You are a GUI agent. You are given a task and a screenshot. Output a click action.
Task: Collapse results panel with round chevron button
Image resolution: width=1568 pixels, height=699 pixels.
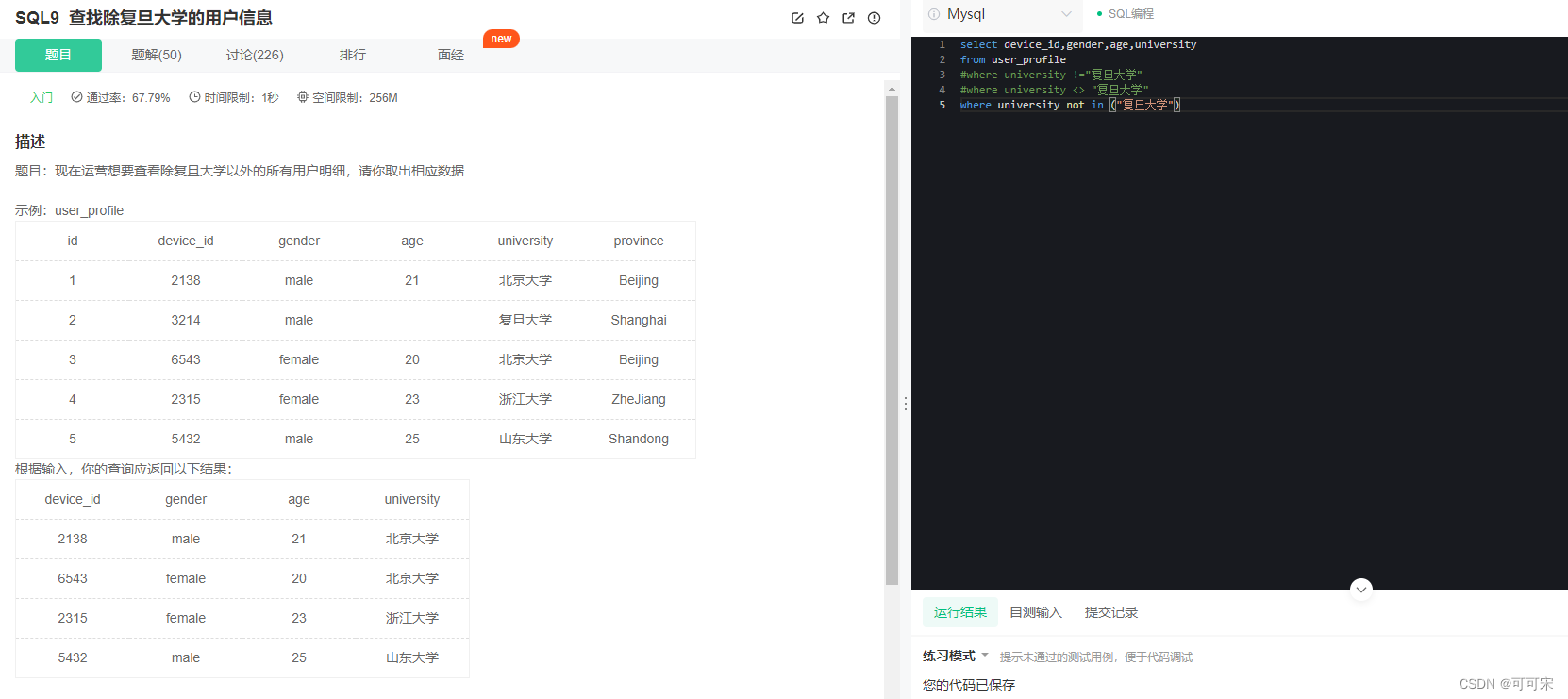[1360, 589]
